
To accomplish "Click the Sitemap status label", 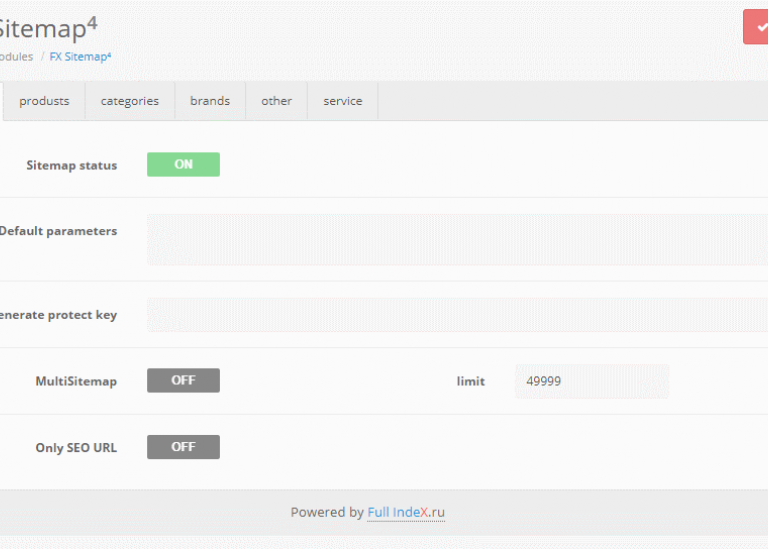I will point(72,166).
